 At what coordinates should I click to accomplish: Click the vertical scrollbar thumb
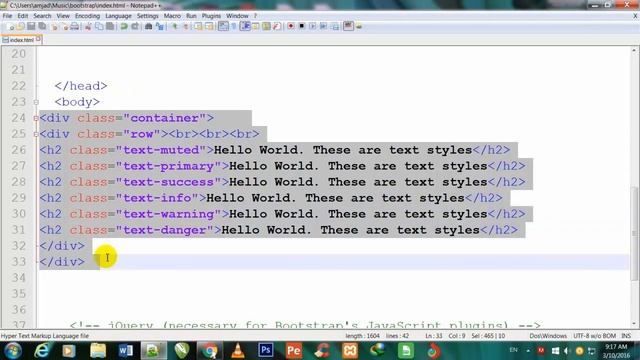point(634,233)
